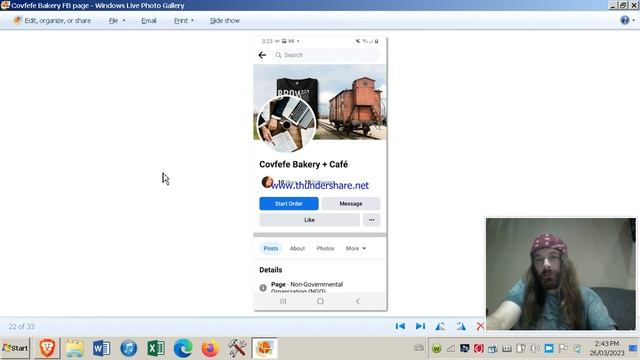
Task: Click the phone home navigation icon
Action: click(320, 301)
